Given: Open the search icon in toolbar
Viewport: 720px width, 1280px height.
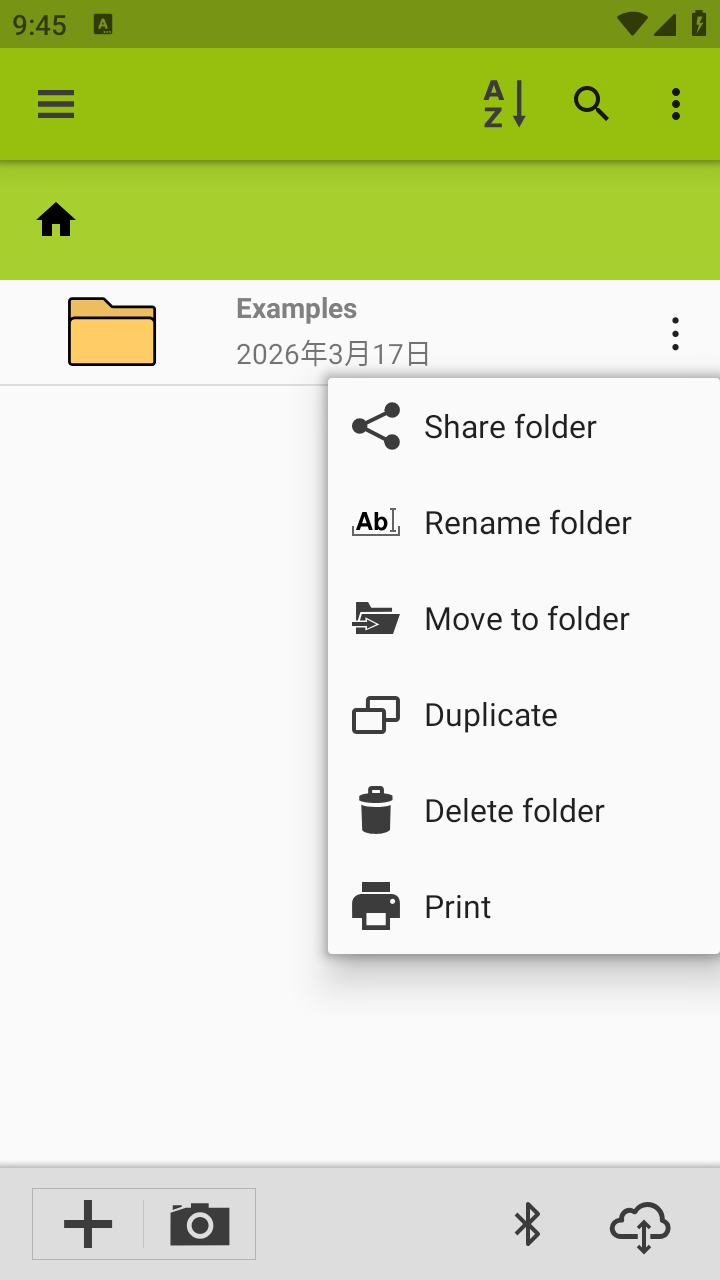Looking at the screenshot, I should pyautogui.click(x=591, y=104).
